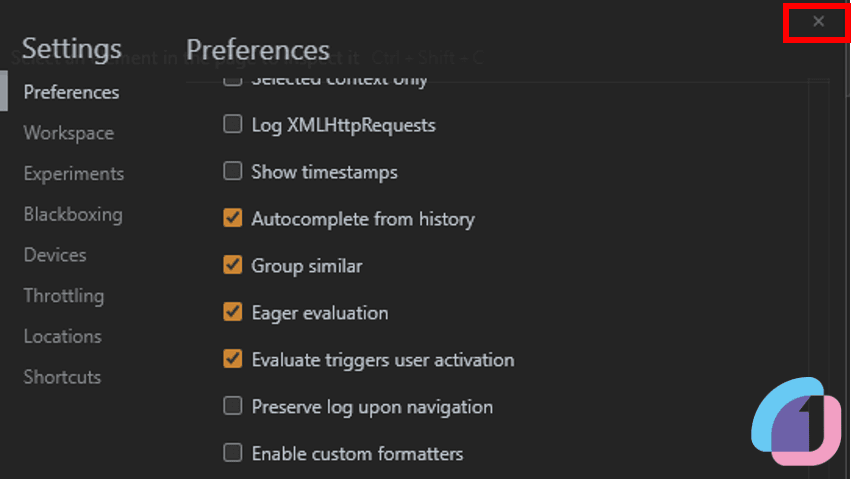851x479 pixels.
Task: Enable Preserve log upon navigation
Action: (233, 406)
